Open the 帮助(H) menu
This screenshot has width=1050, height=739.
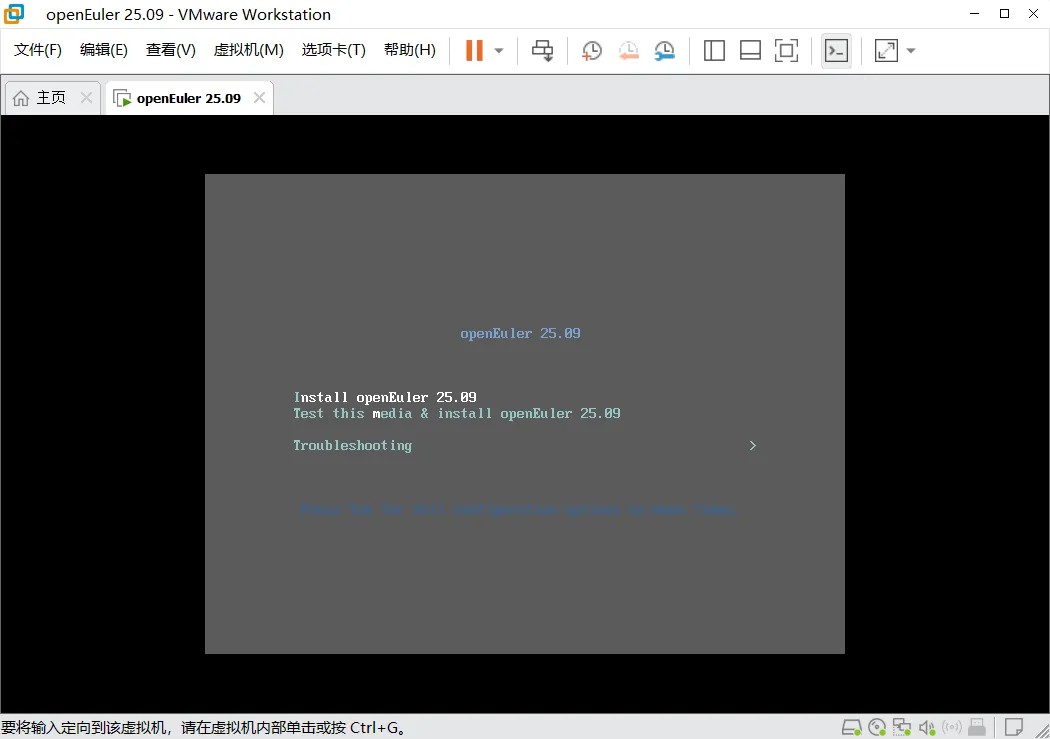point(410,50)
